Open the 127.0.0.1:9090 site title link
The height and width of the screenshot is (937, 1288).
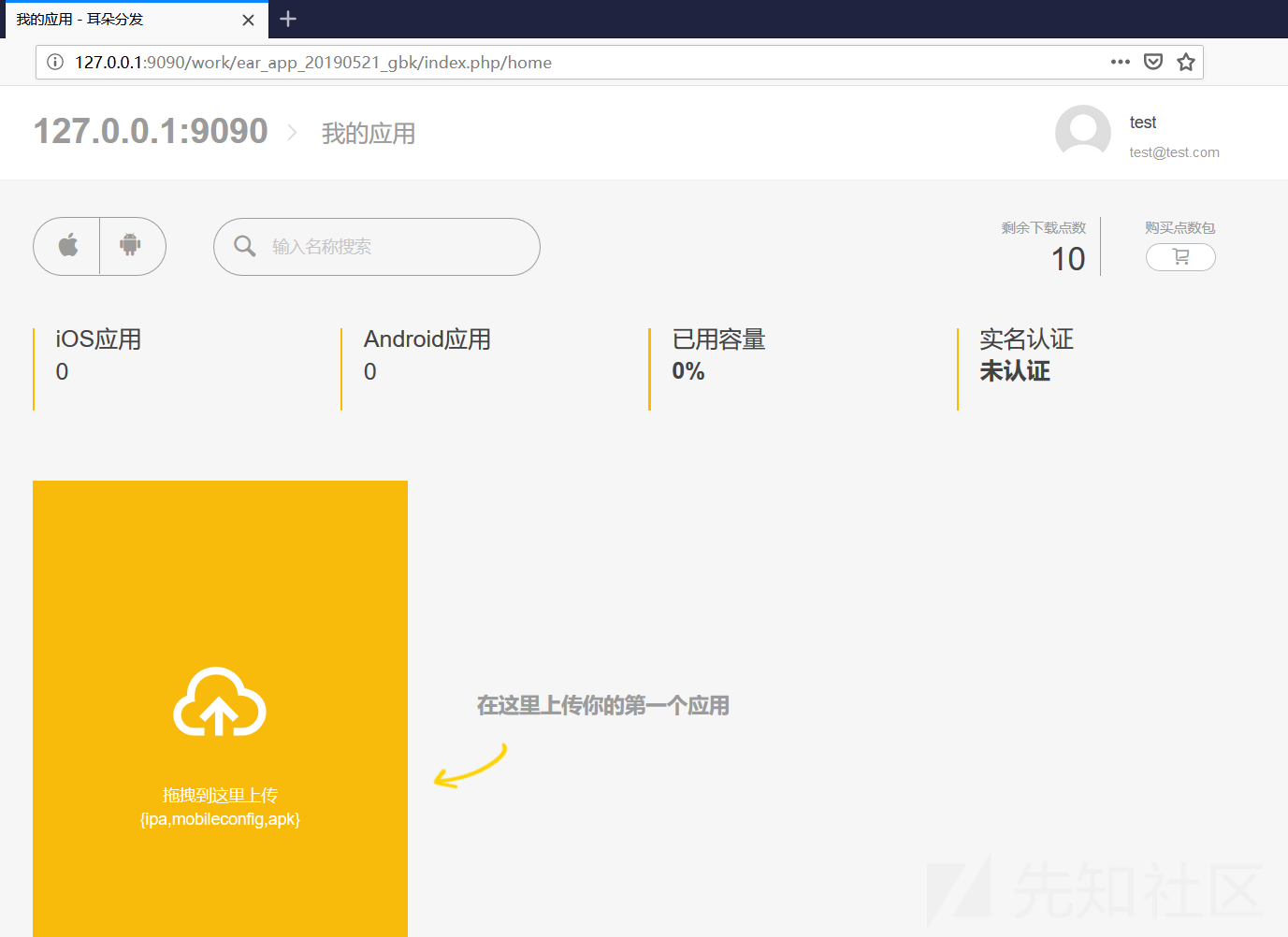point(151,132)
